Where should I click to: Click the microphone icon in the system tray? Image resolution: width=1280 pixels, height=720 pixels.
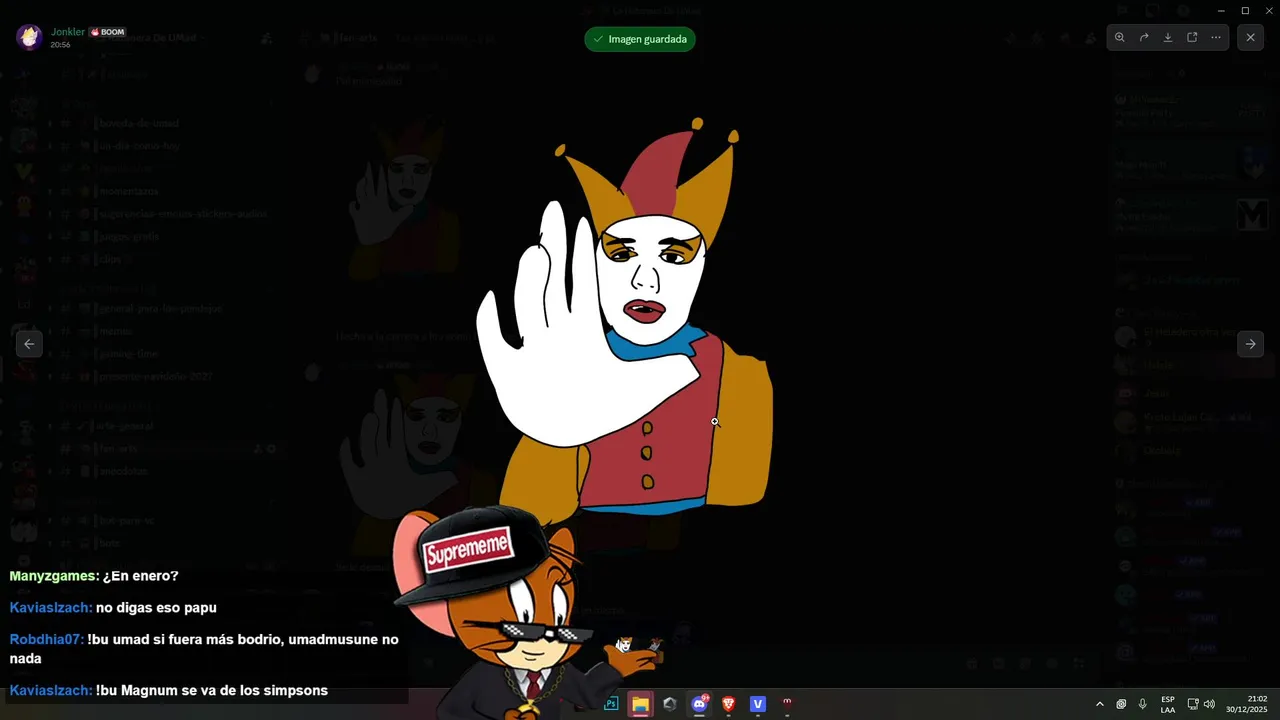(1143, 704)
